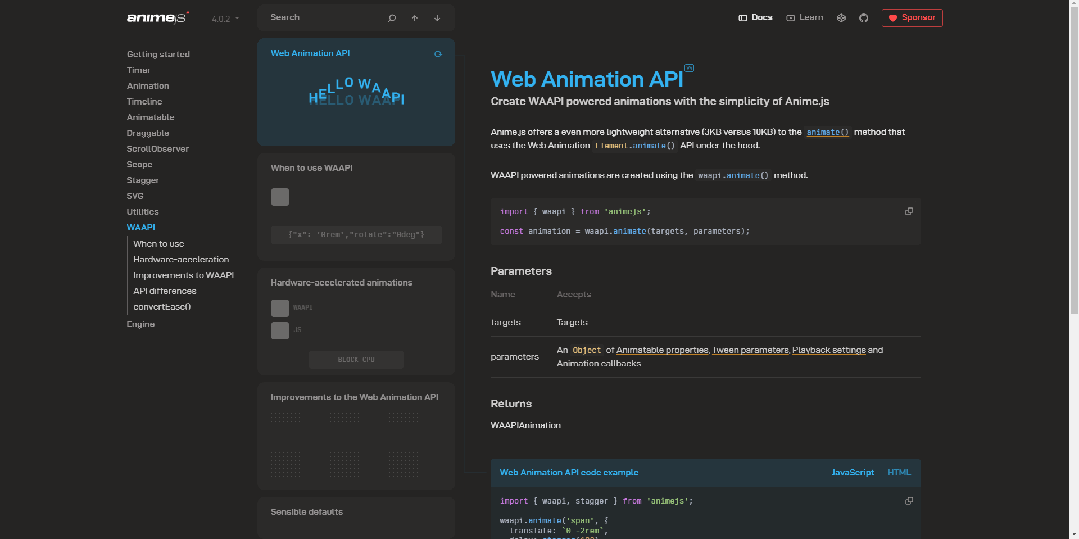The width and height of the screenshot is (1079, 539).
Task: Click the search magnifier icon
Action: (x=392, y=18)
